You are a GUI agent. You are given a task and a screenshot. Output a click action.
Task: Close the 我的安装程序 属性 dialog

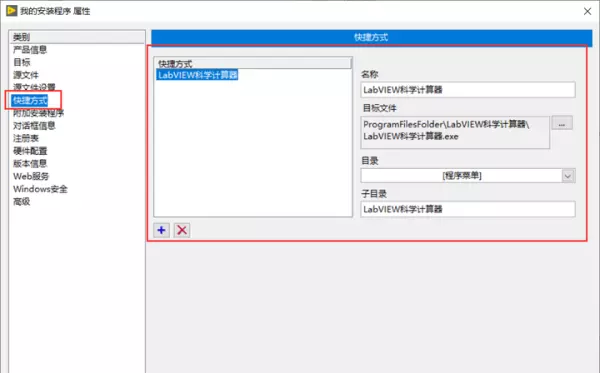click(587, 11)
